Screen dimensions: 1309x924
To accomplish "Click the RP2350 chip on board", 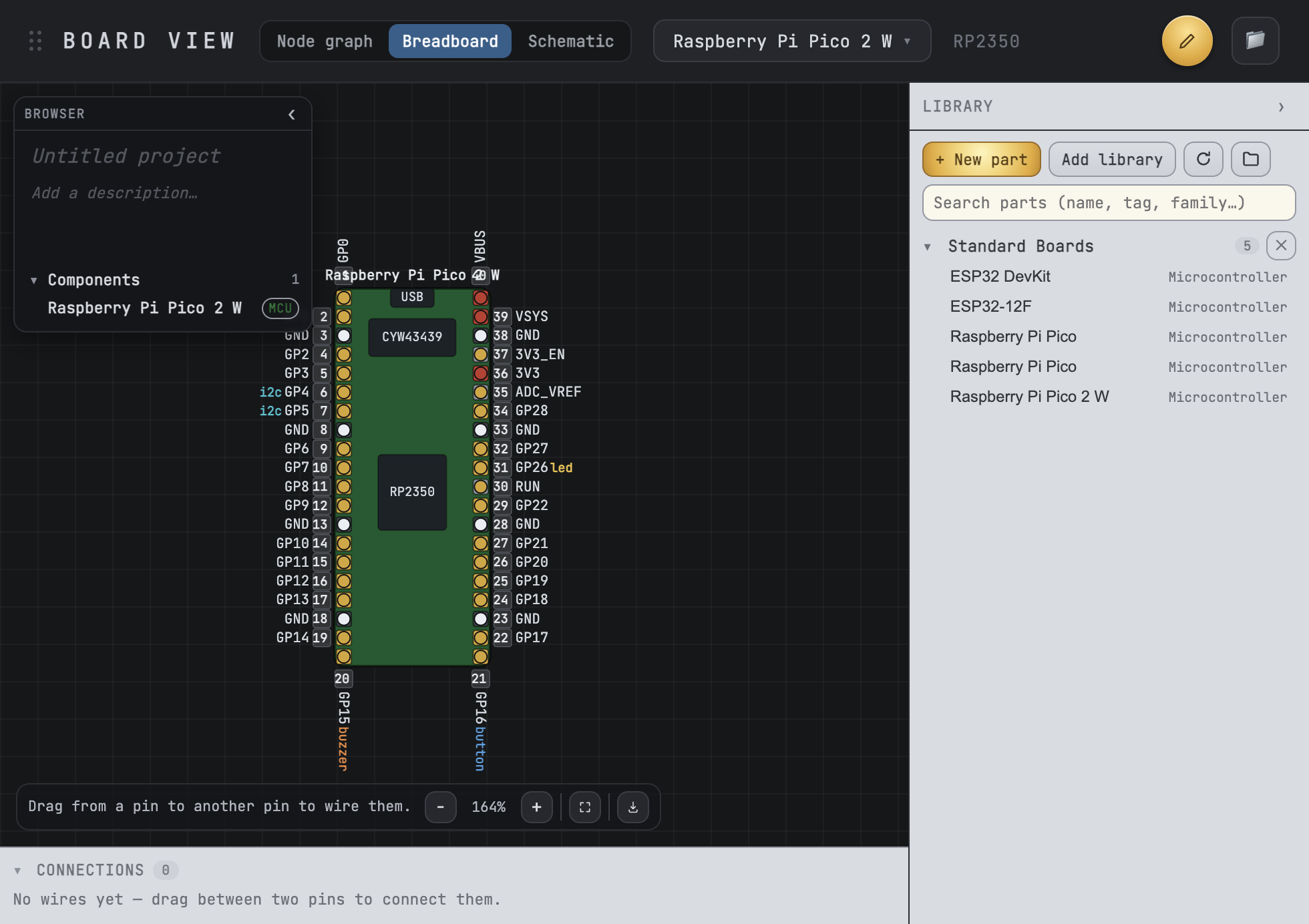I will coord(412,492).
